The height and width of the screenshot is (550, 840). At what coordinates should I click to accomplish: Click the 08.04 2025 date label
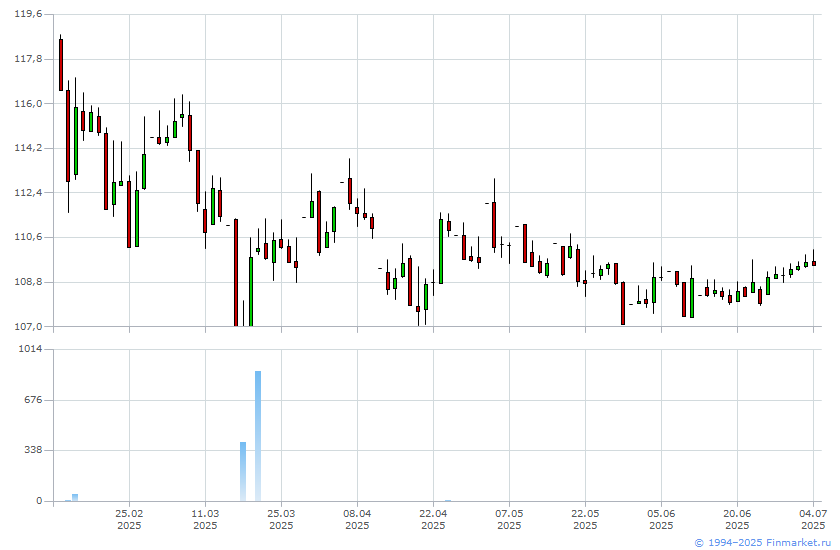tap(357, 519)
